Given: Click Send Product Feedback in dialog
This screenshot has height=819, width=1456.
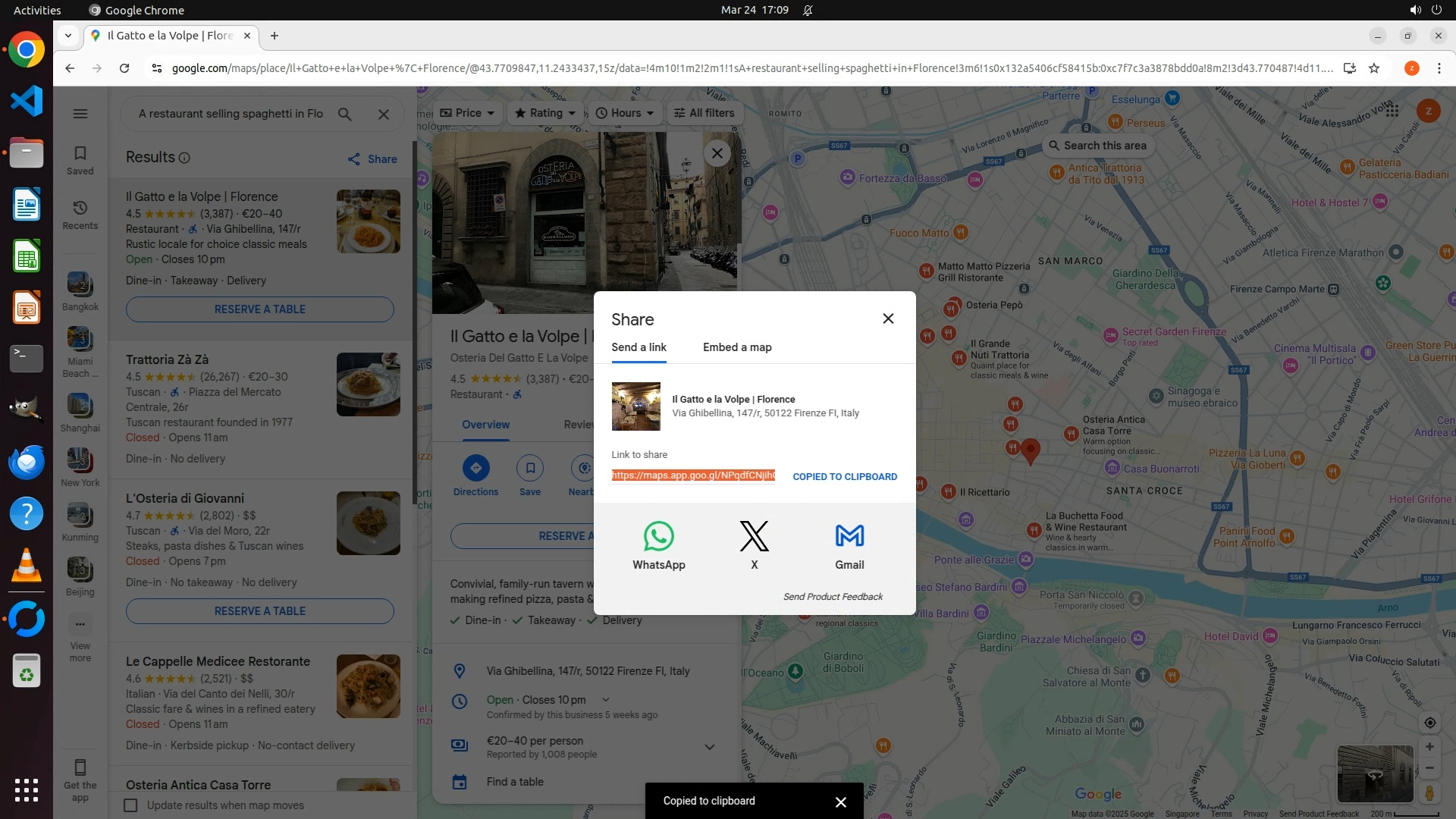Looking at the screenshot, I should coord(833,597).
